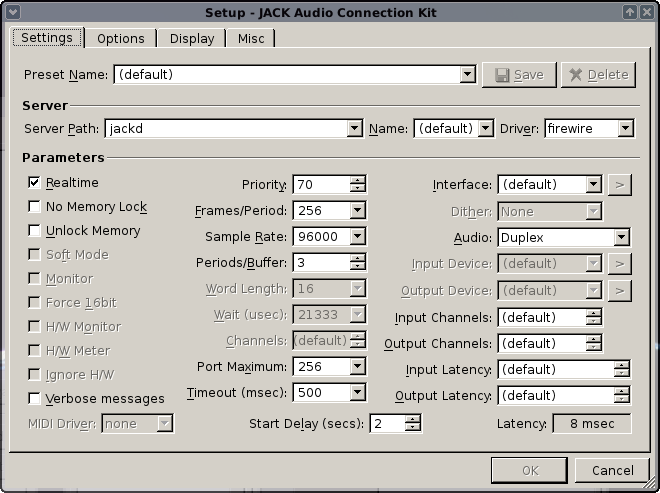This screenshot has height=493, width=660.
Task: Switch to the Settings tab
Action: (47, 38)
